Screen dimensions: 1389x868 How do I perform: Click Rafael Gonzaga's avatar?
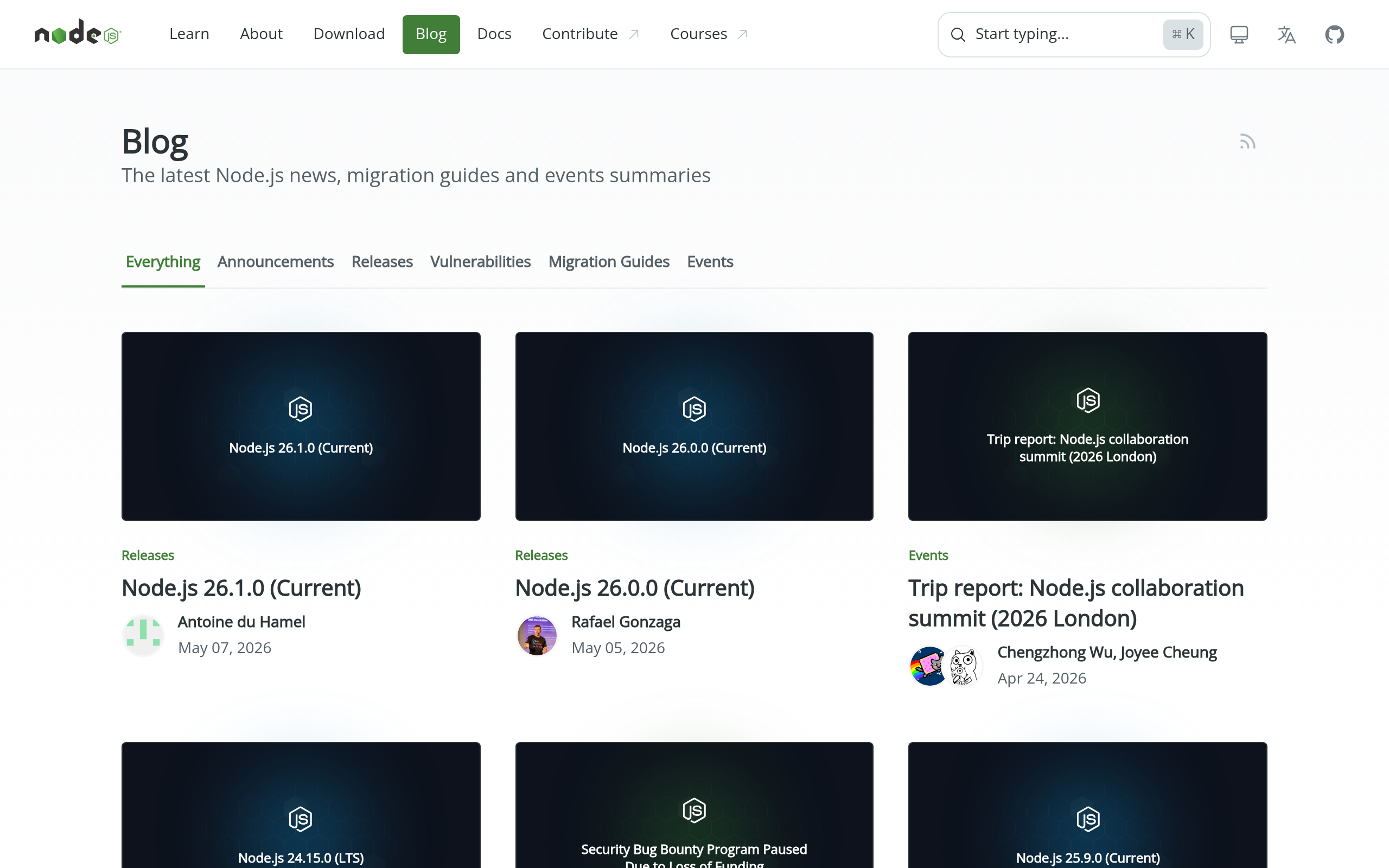tap(537, 635)
